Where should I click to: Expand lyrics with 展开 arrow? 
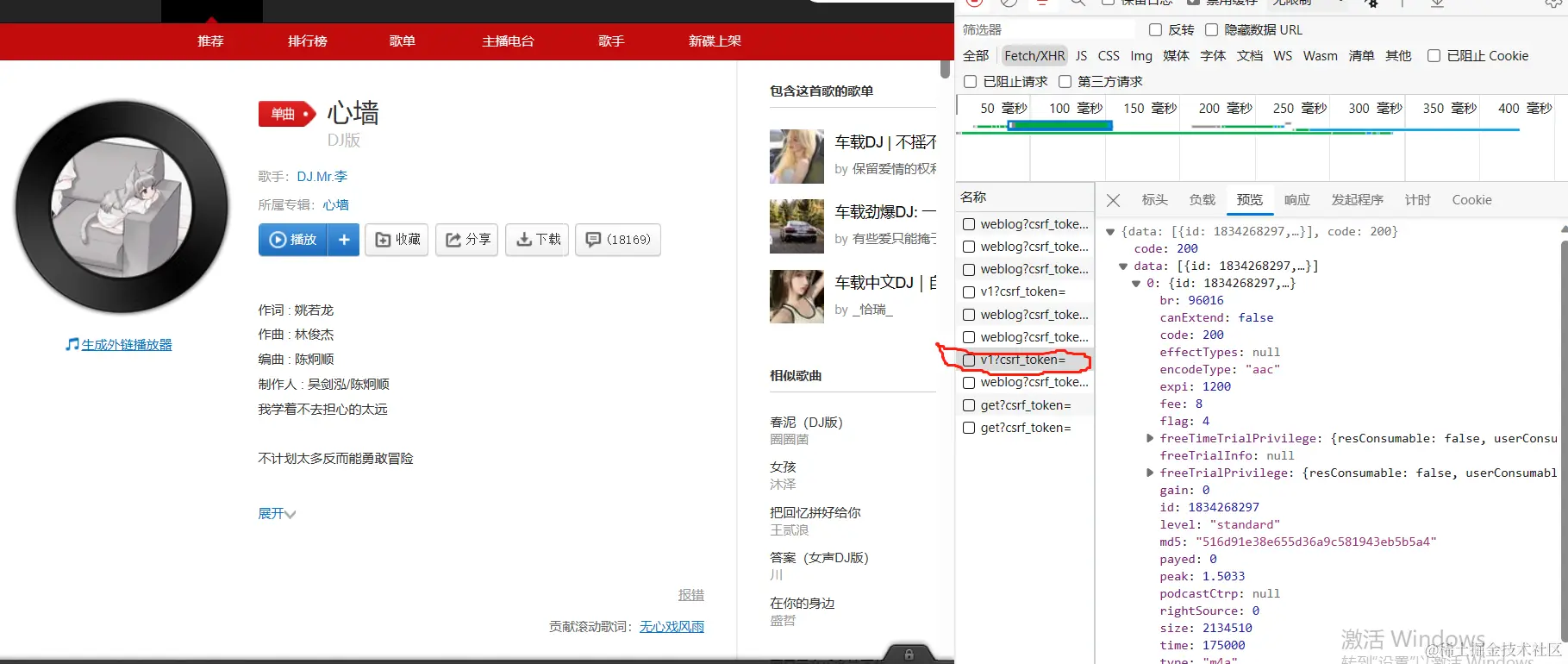coord(277,513)
